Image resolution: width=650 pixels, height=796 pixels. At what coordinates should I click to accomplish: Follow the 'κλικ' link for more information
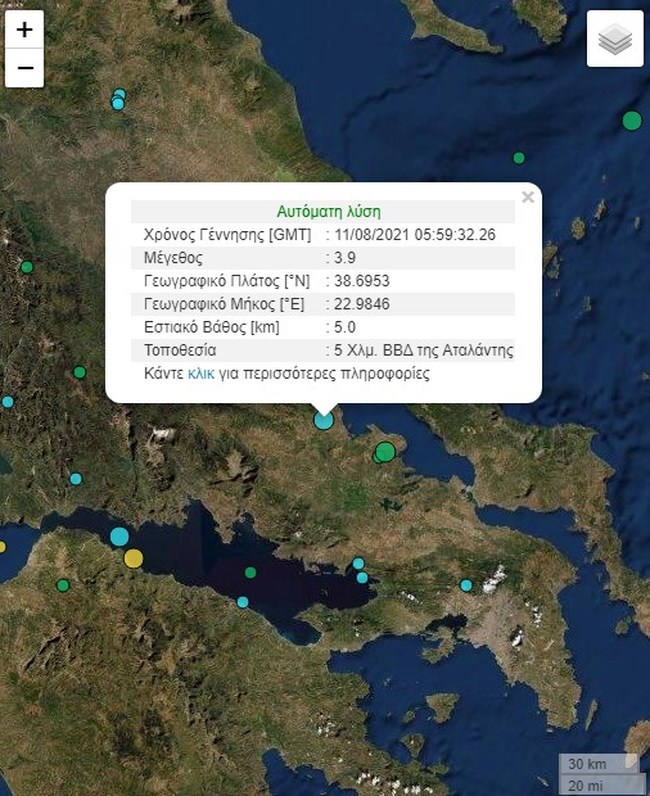point(201,373)
